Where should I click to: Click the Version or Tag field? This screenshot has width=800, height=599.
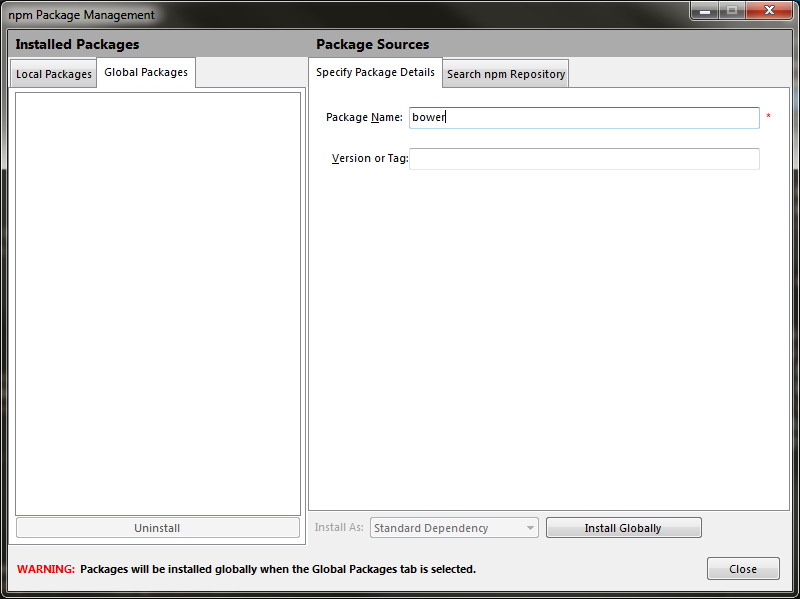584,159
